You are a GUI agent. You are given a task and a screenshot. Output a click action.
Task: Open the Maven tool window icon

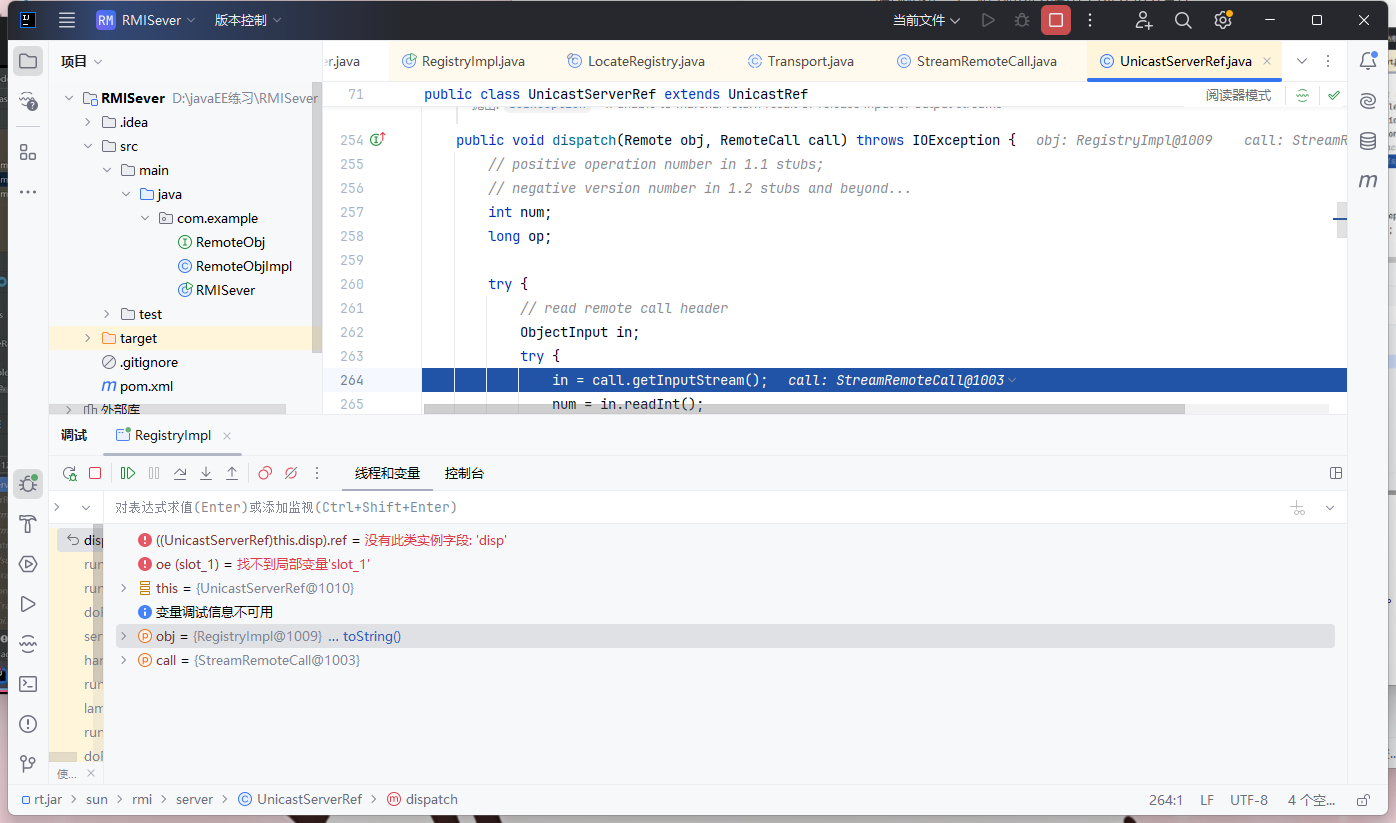1367,181
